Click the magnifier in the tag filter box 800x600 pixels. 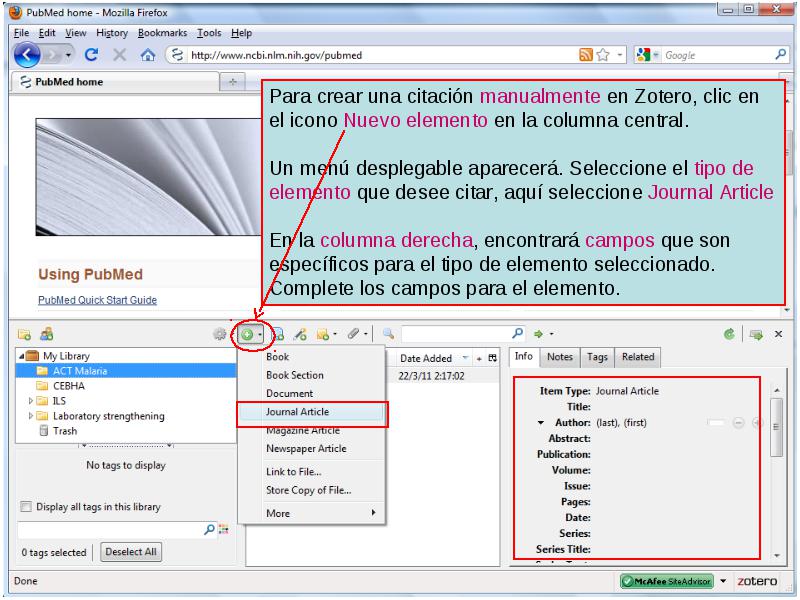(x=209, y=529)
